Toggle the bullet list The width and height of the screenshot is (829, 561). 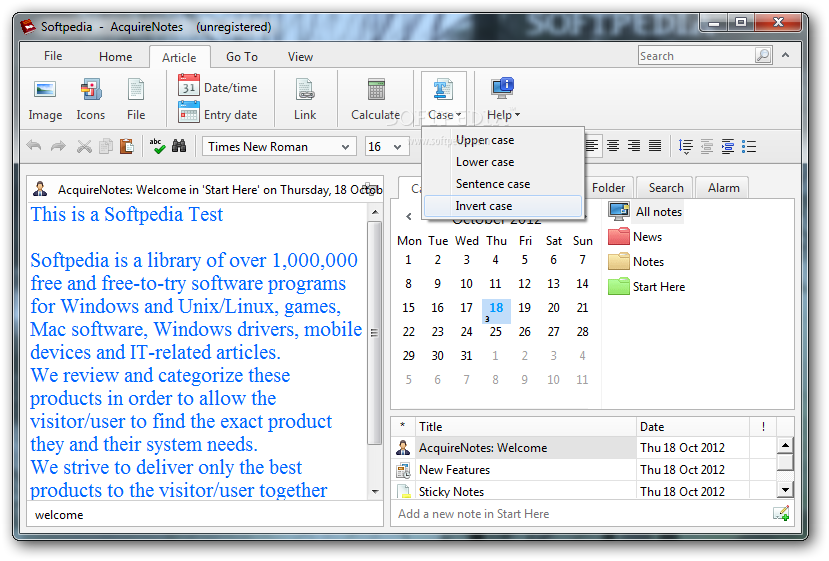(x=749, y=146)
